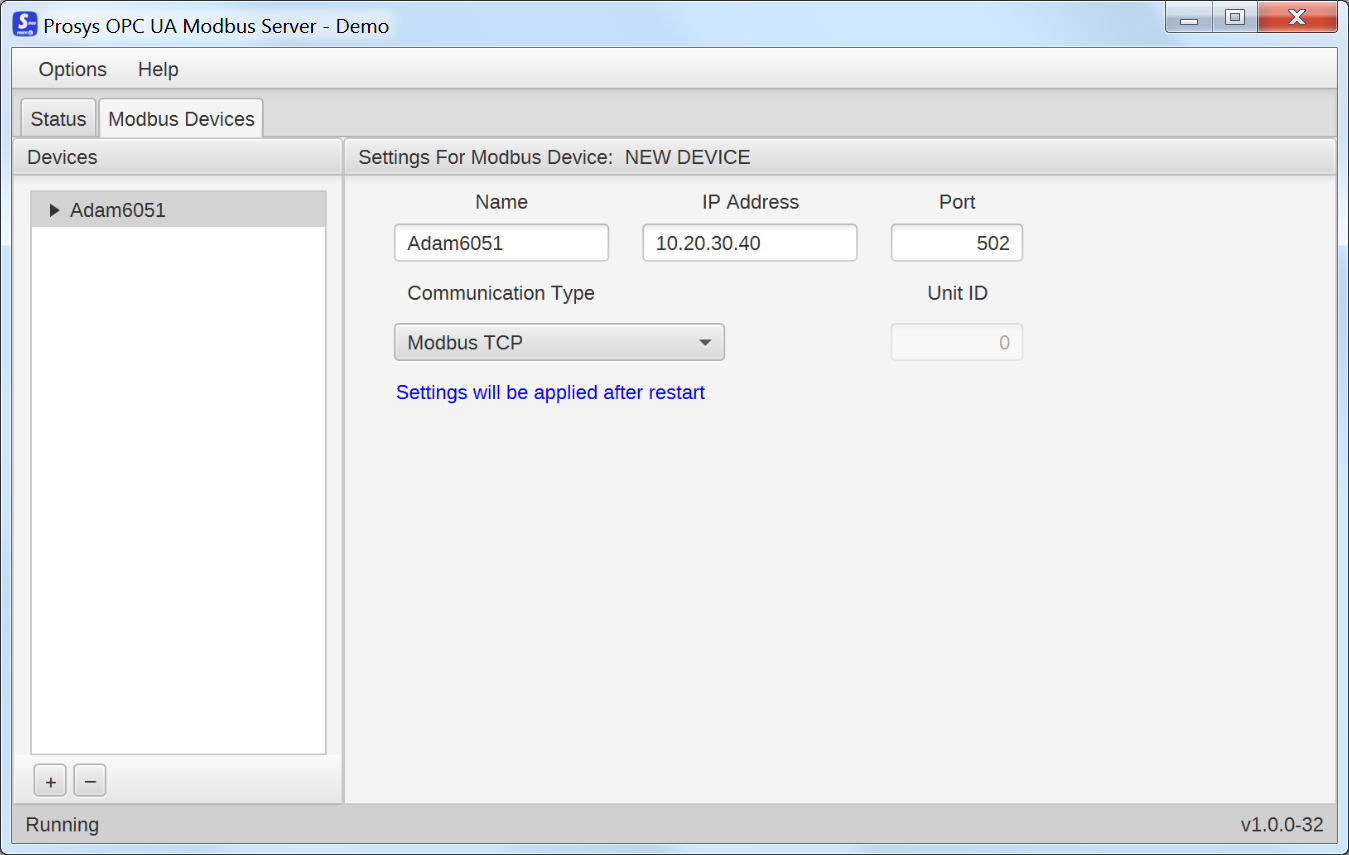Click the Port field showing 502
The width and height of the screenshot is (1349, 855).
click(x=957, y=243)
